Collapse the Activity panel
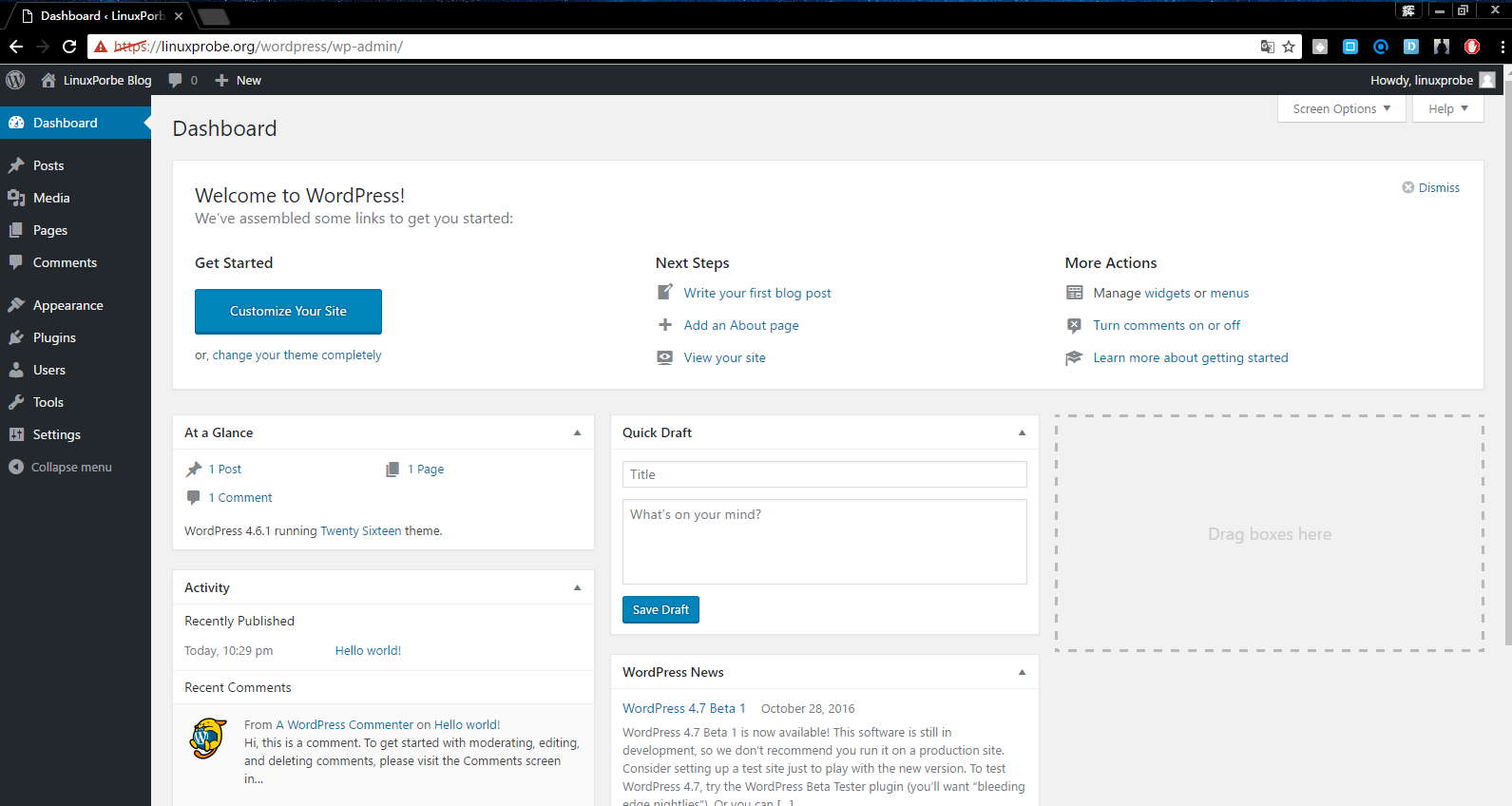Screen dimensions: 1512x806 pos(577,587)
